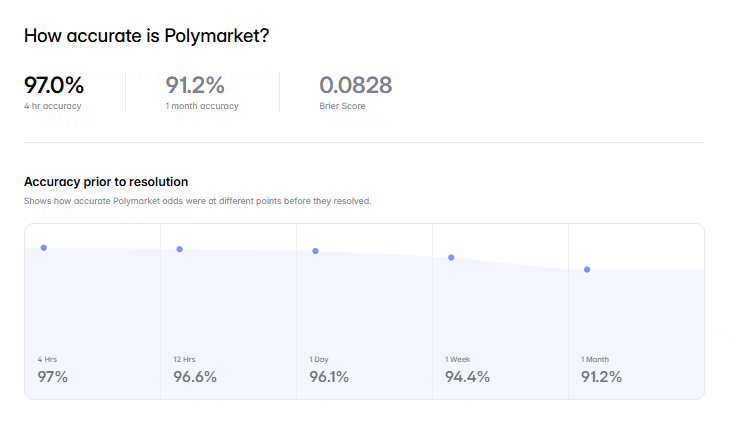Click the 'How accurate is Polymarket?' heading

pyautogui.click(x=147, y=36)
